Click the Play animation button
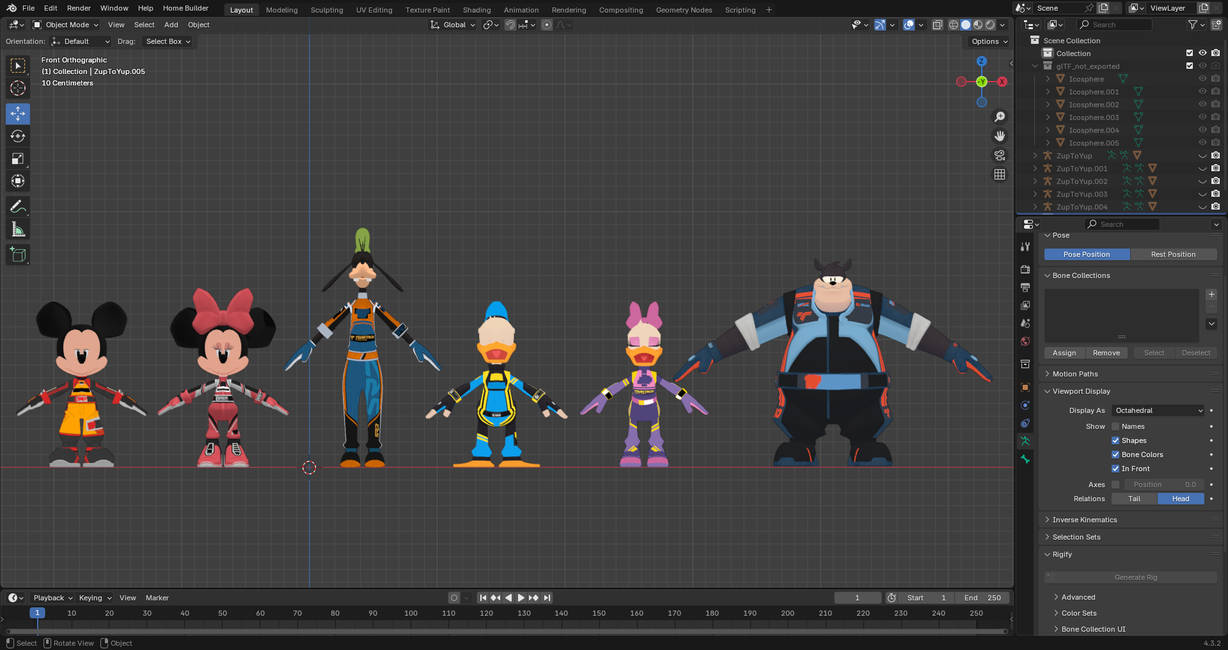The width and height of the screenshot is (1228, 650). pyautogui.click(x=520, y=598)
